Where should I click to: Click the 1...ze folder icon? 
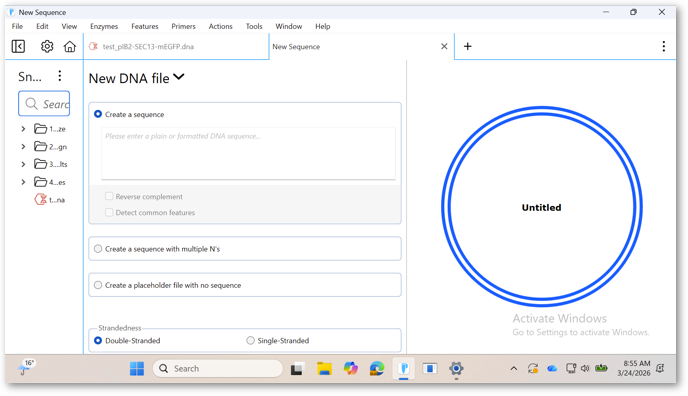(40, 129)
